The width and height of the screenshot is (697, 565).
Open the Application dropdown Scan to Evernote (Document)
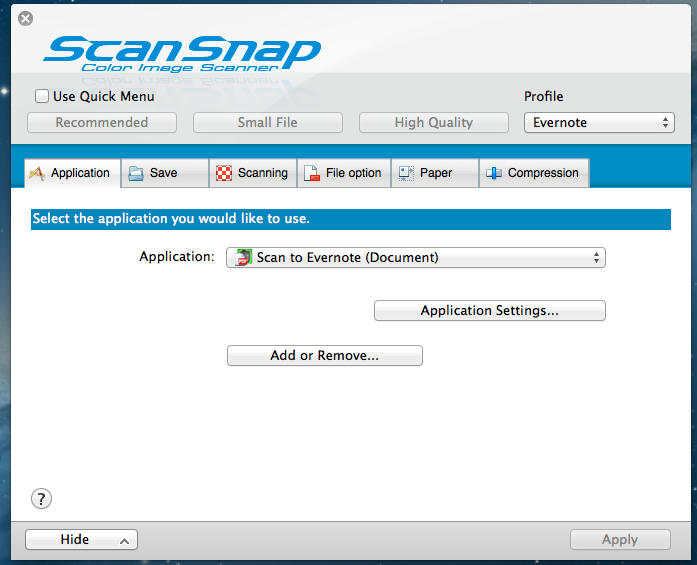[x=416, y=257]
